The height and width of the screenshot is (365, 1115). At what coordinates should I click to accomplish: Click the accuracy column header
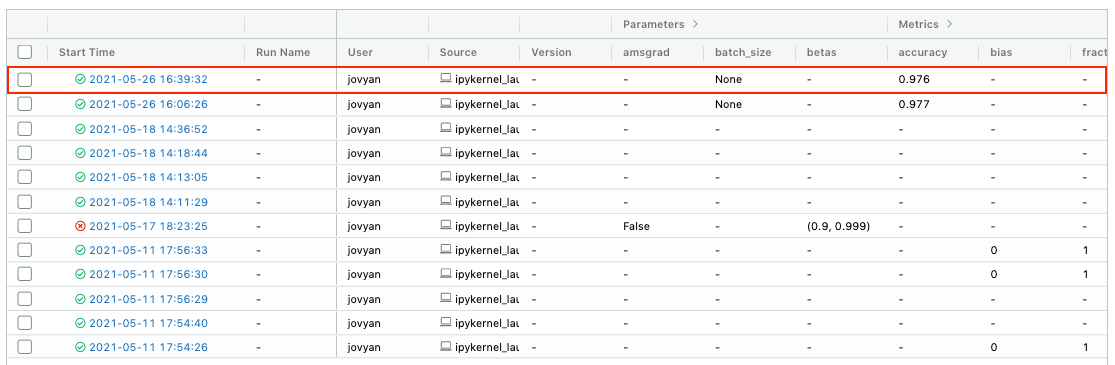[x=923, y=52]
